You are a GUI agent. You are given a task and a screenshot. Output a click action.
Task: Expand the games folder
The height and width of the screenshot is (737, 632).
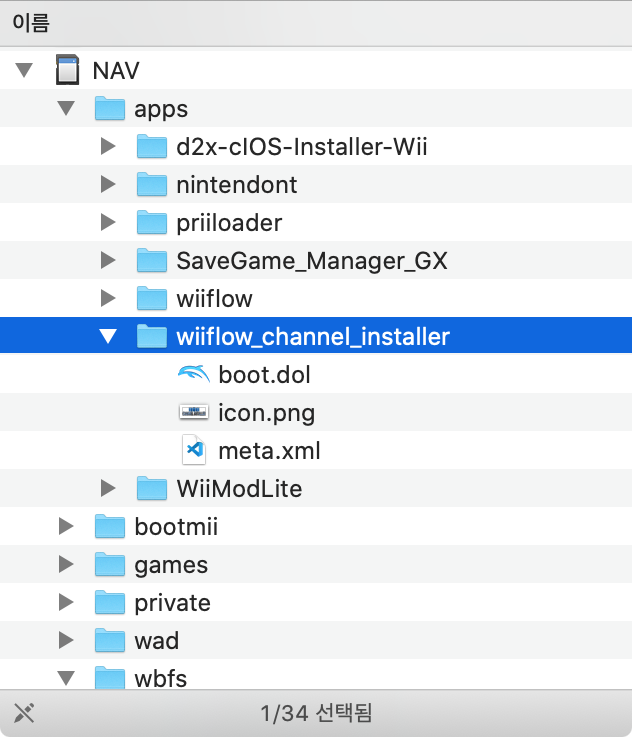(x=66, y=565)
